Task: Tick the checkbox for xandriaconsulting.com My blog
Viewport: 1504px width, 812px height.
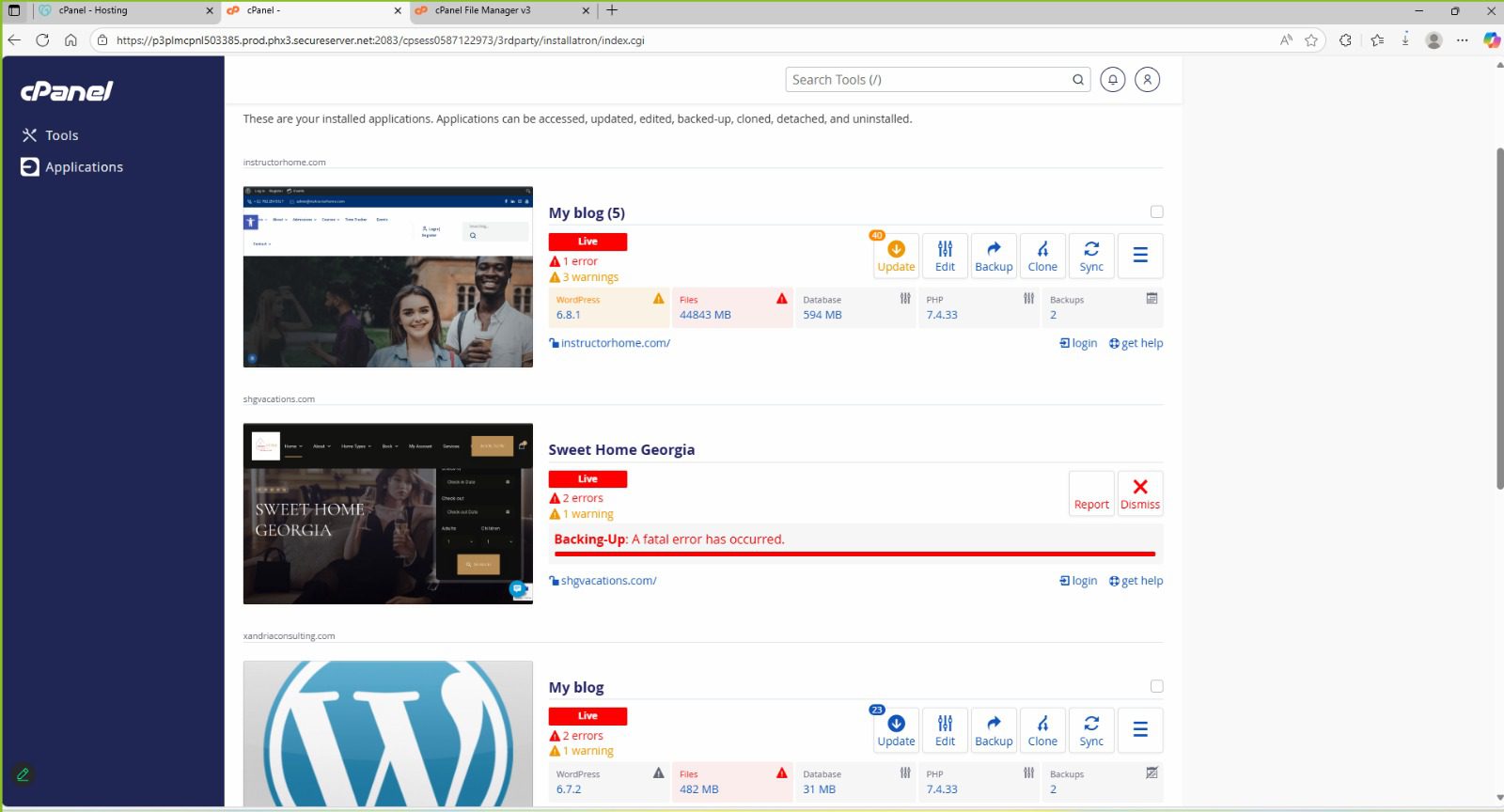Action: (1157, 687)
